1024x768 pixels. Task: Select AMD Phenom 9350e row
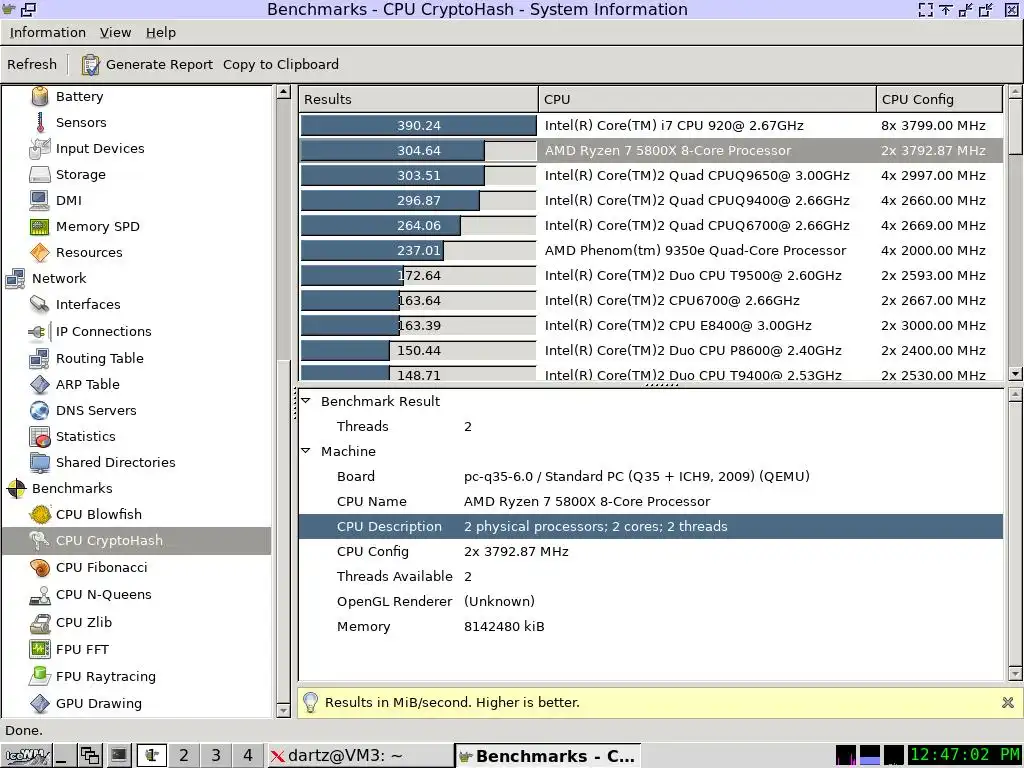click(651, 251)
